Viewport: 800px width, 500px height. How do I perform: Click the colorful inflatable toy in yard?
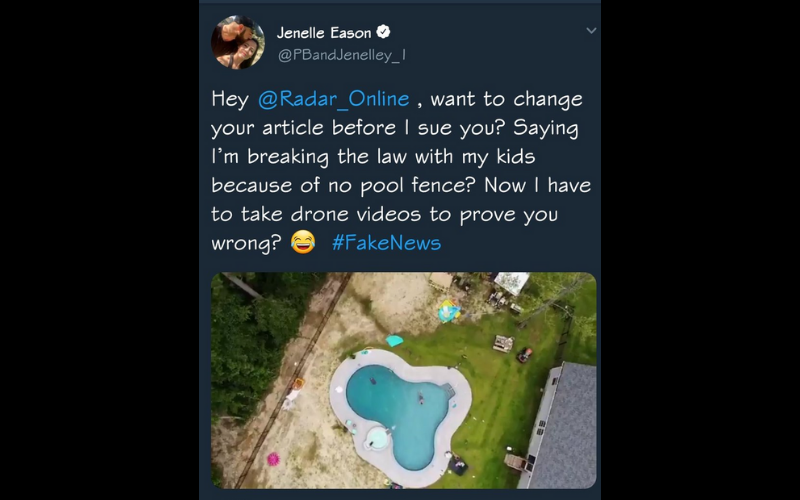click(449, 311)
